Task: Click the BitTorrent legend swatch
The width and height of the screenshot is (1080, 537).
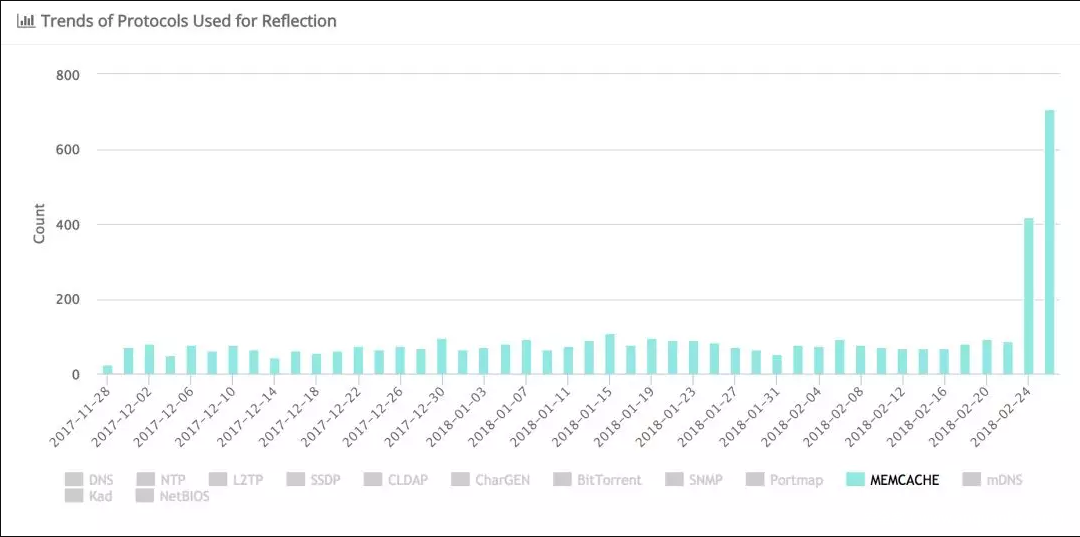Action: pos(562,480)
